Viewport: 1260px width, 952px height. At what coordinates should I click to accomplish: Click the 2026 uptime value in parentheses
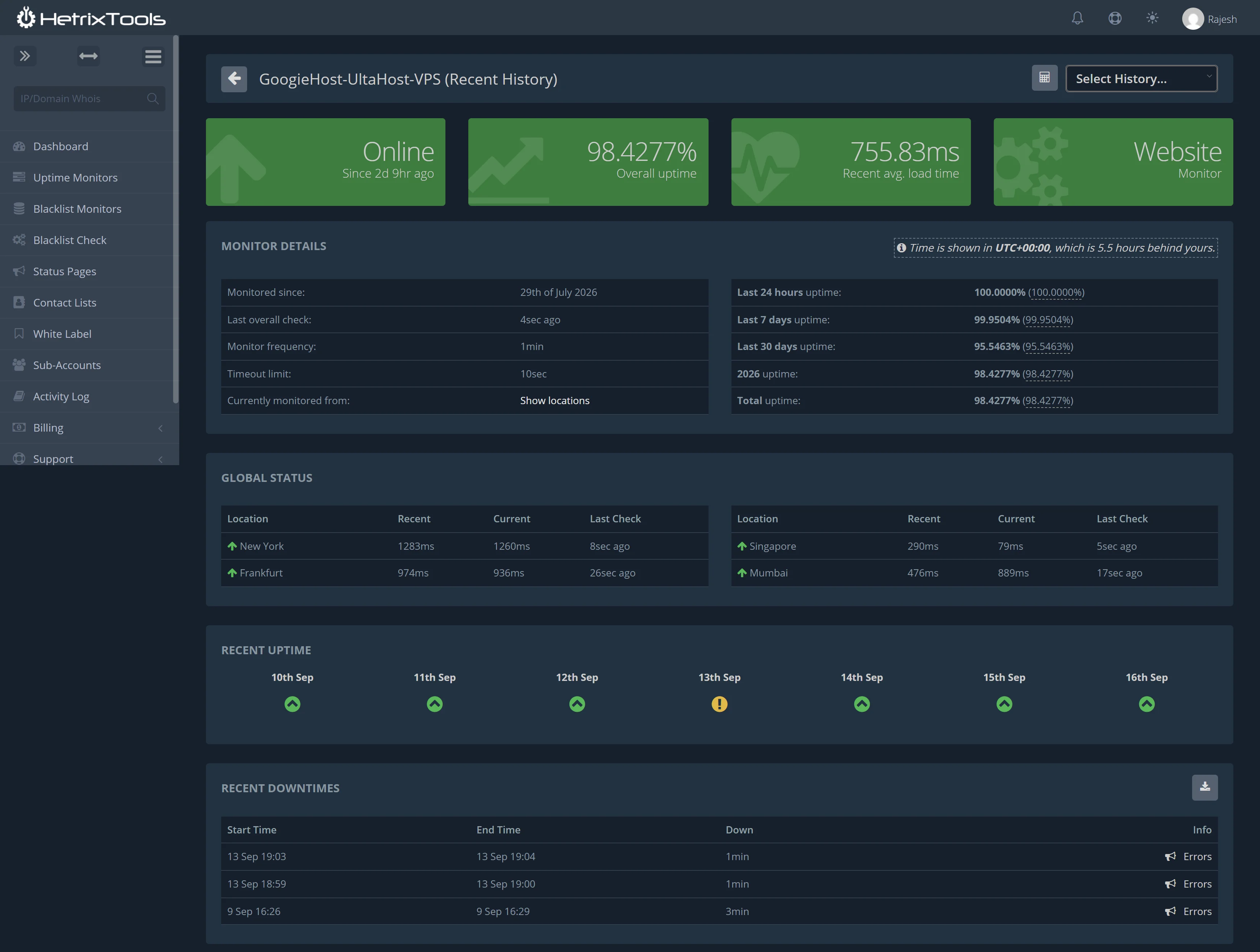1048,374
